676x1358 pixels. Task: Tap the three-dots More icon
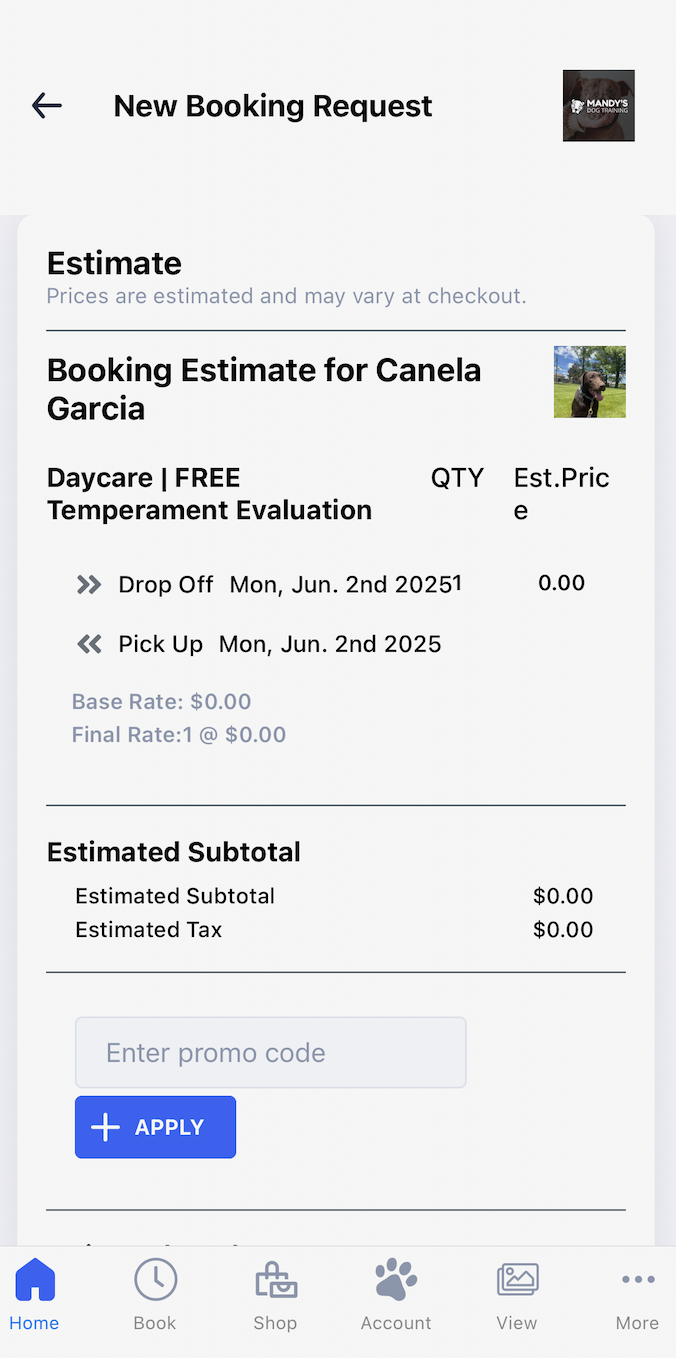pyautogui.click(x=637, y=1280)
